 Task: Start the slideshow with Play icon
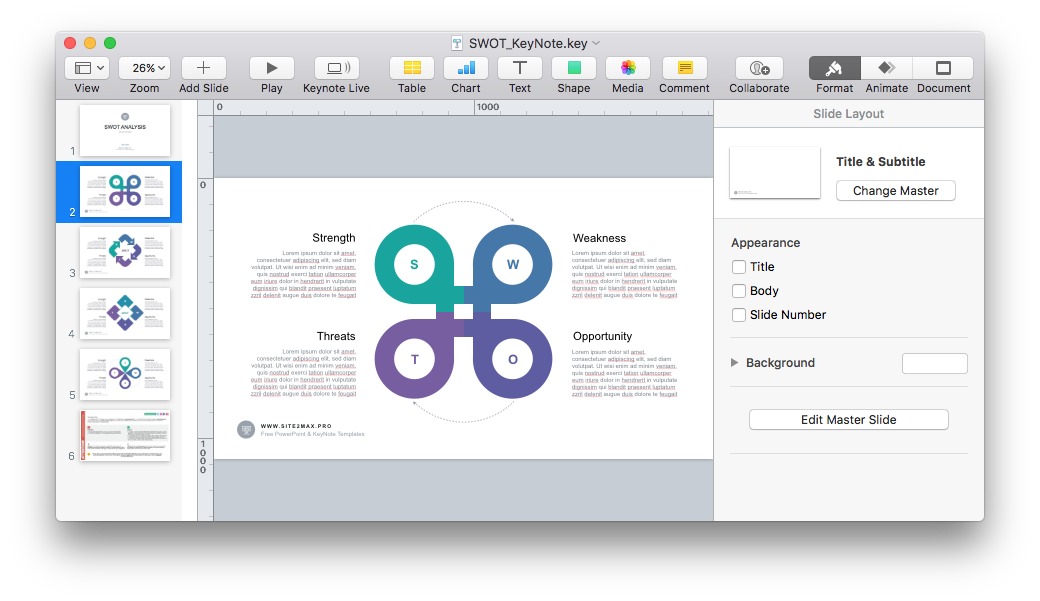coord(271,68)
